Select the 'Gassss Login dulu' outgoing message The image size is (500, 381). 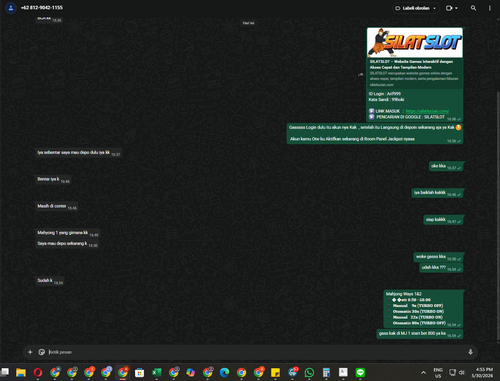[x=375, y=133]
